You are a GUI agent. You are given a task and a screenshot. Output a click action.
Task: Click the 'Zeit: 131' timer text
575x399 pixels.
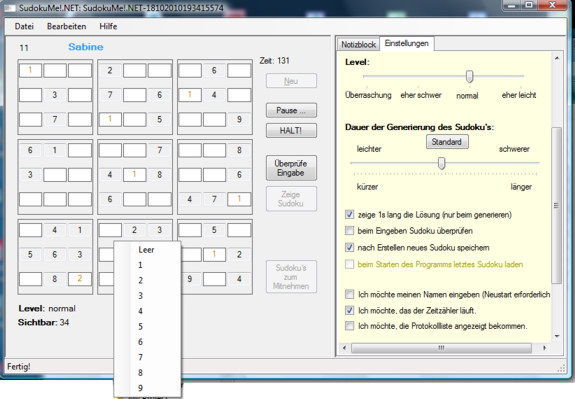[x=274, y=61]
